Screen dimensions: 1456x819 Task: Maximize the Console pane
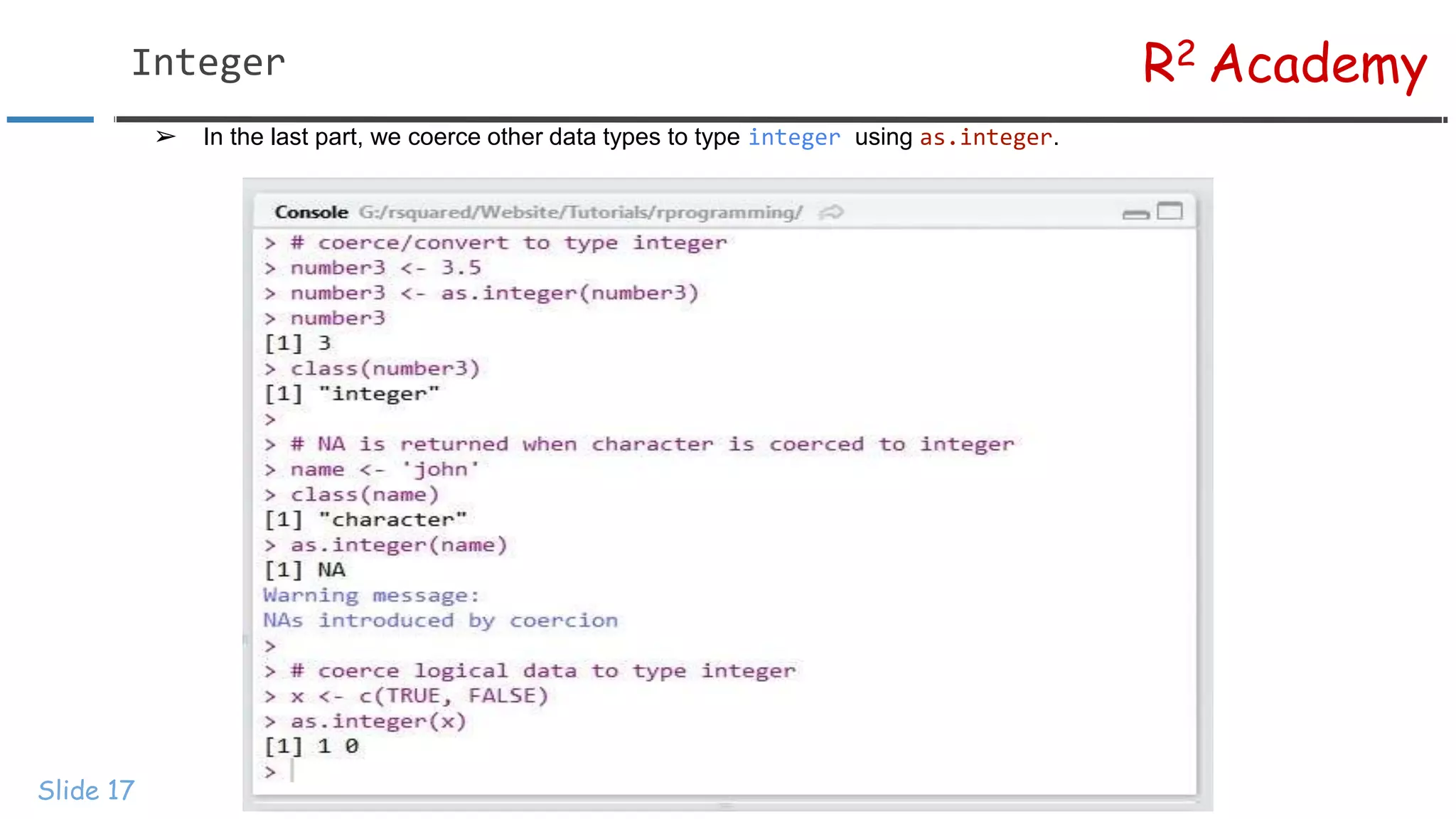(x=1169, y=211)
